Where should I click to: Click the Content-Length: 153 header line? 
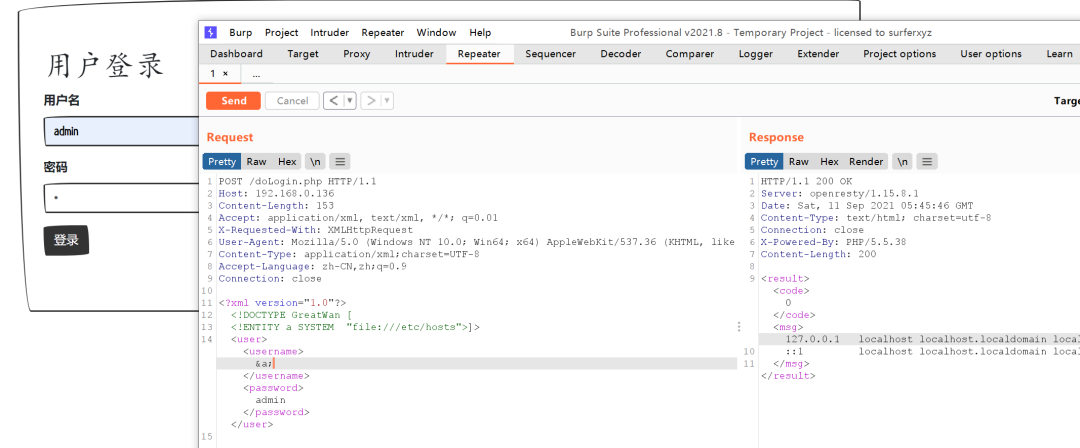pyautogui.click(x=276, y=205)
